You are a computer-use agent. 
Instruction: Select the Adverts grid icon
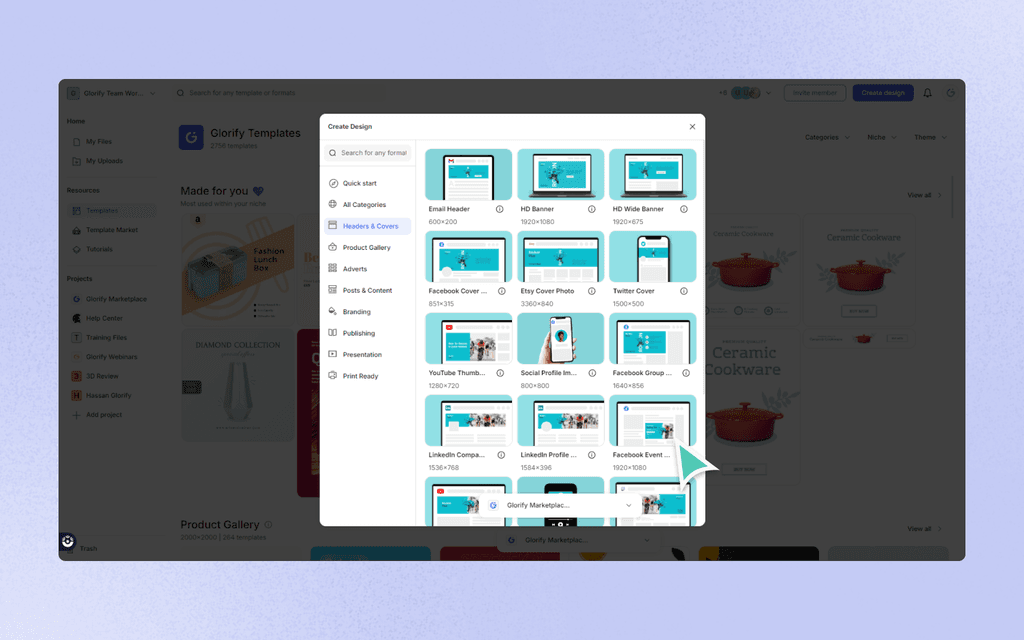[334, 269]
